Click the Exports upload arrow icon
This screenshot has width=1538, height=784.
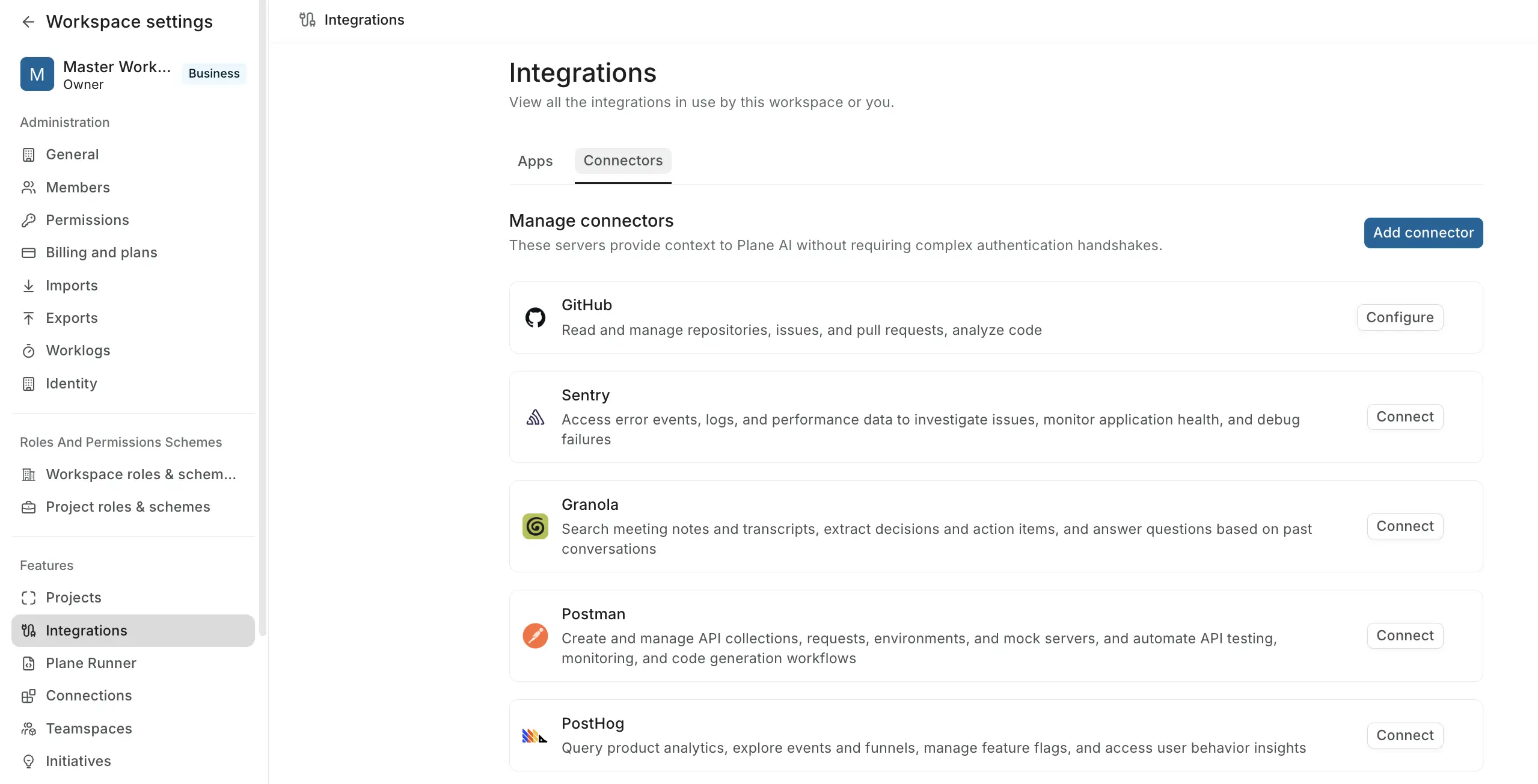[28, 318]
